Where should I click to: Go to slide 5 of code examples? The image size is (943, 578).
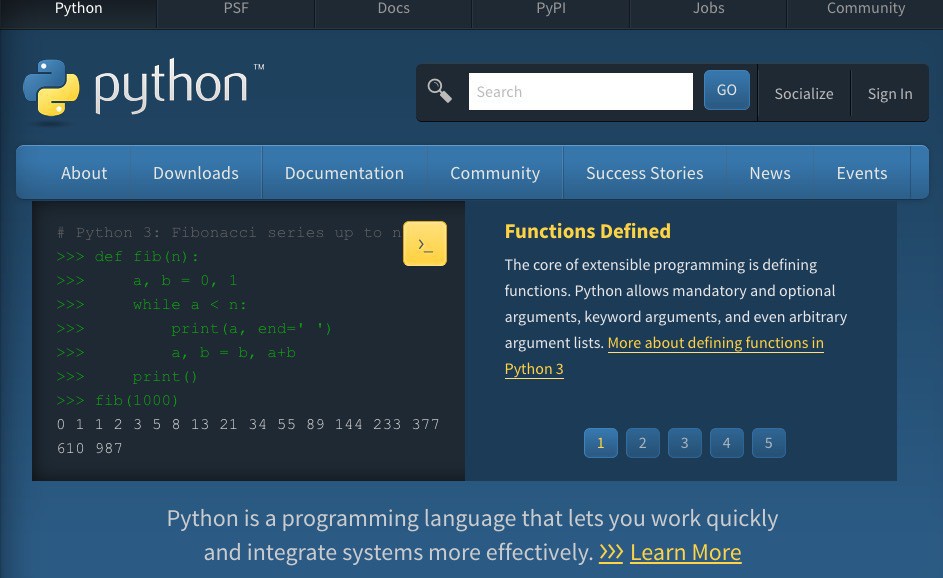[x=768, y=443]
